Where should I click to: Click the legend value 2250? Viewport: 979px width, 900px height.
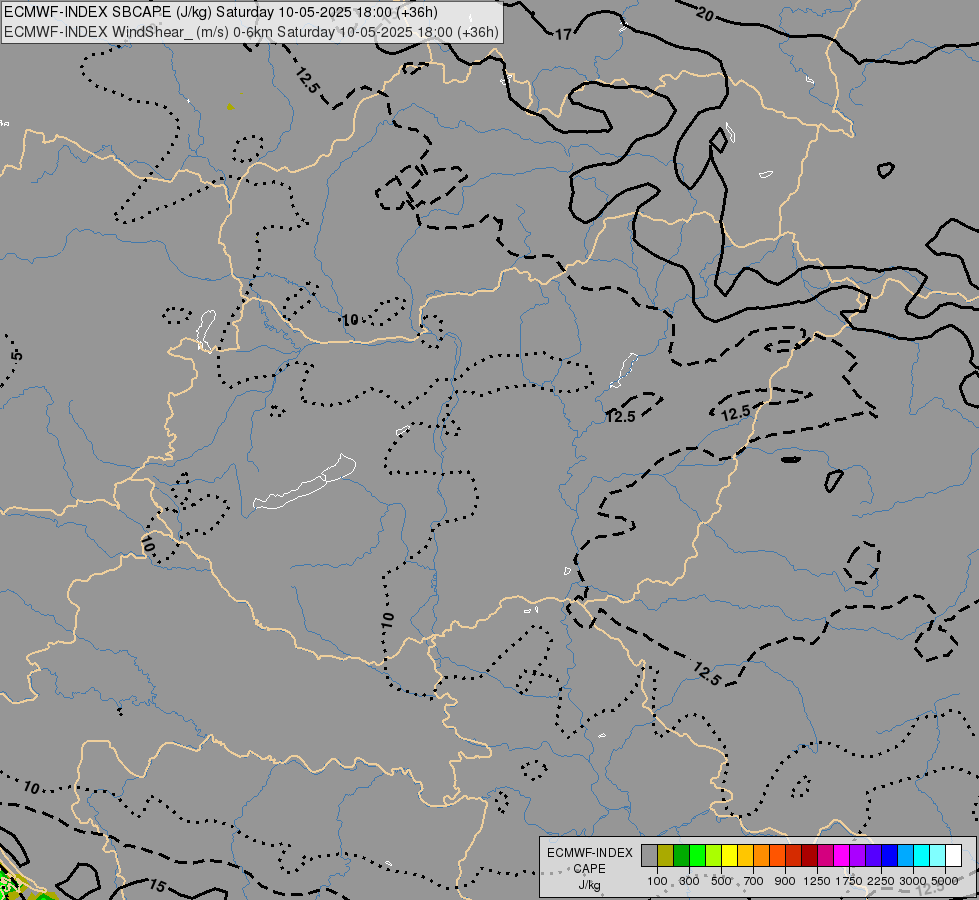pos(880,881)
